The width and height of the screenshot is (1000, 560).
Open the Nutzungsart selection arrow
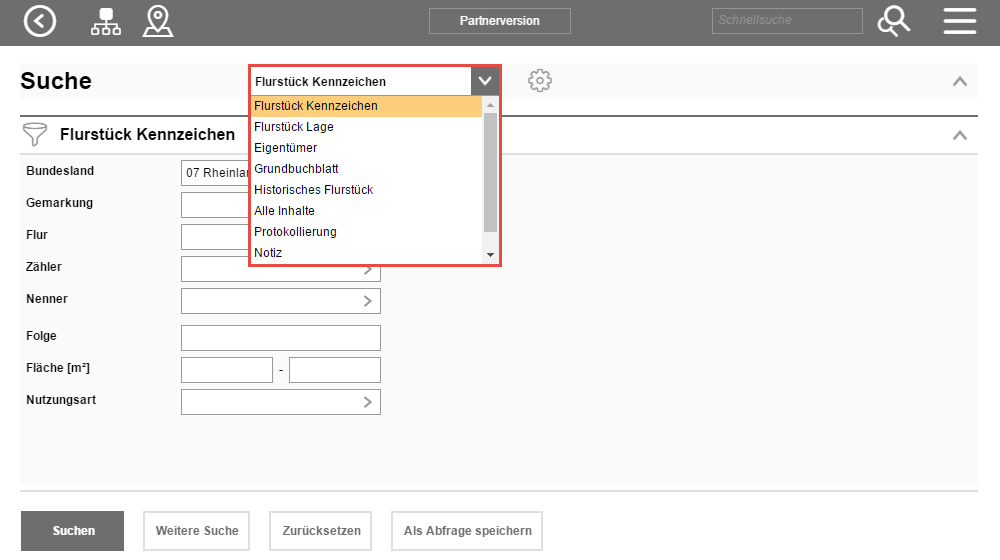[367, 402]
